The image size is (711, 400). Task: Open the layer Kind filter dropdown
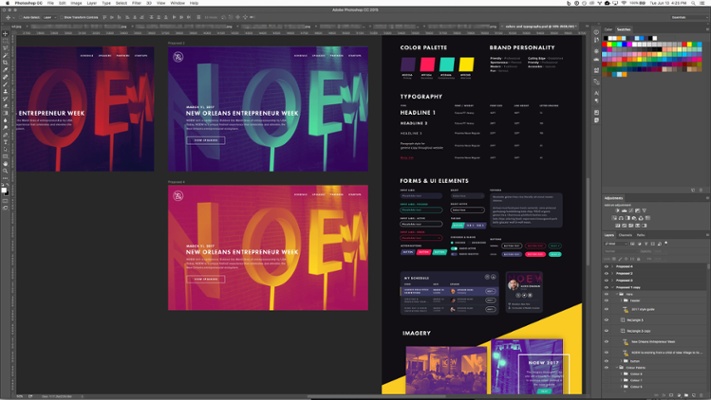[616, 244]
